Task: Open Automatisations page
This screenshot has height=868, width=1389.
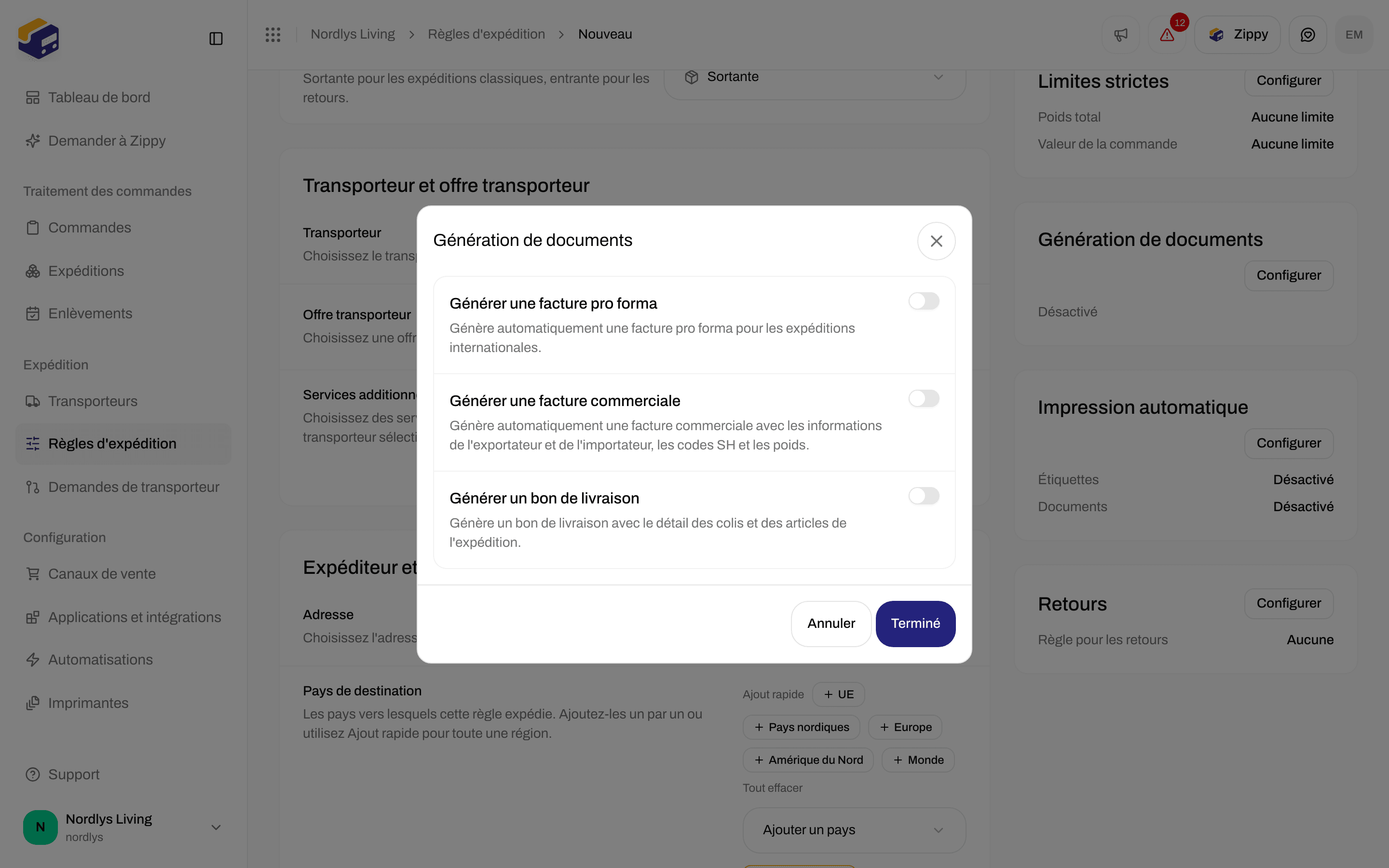Action: [x=123, y=660]
